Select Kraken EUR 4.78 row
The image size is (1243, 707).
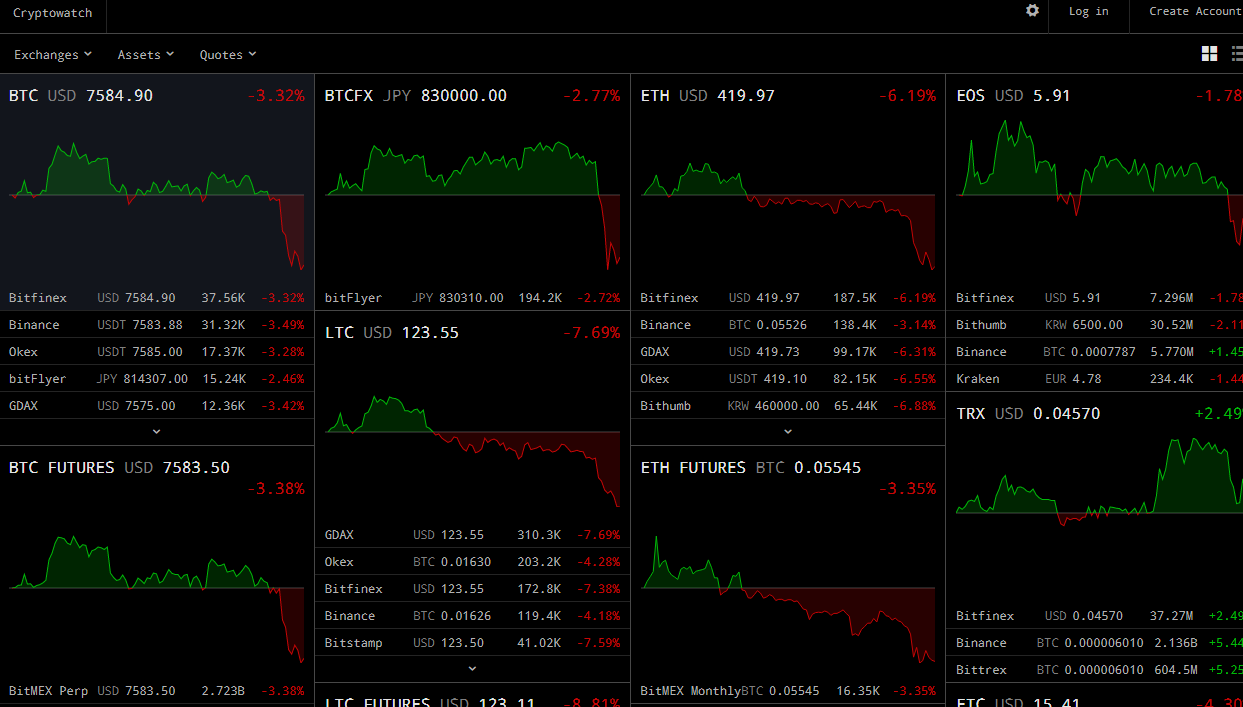pyautogui.click(x=1095, y=379)
